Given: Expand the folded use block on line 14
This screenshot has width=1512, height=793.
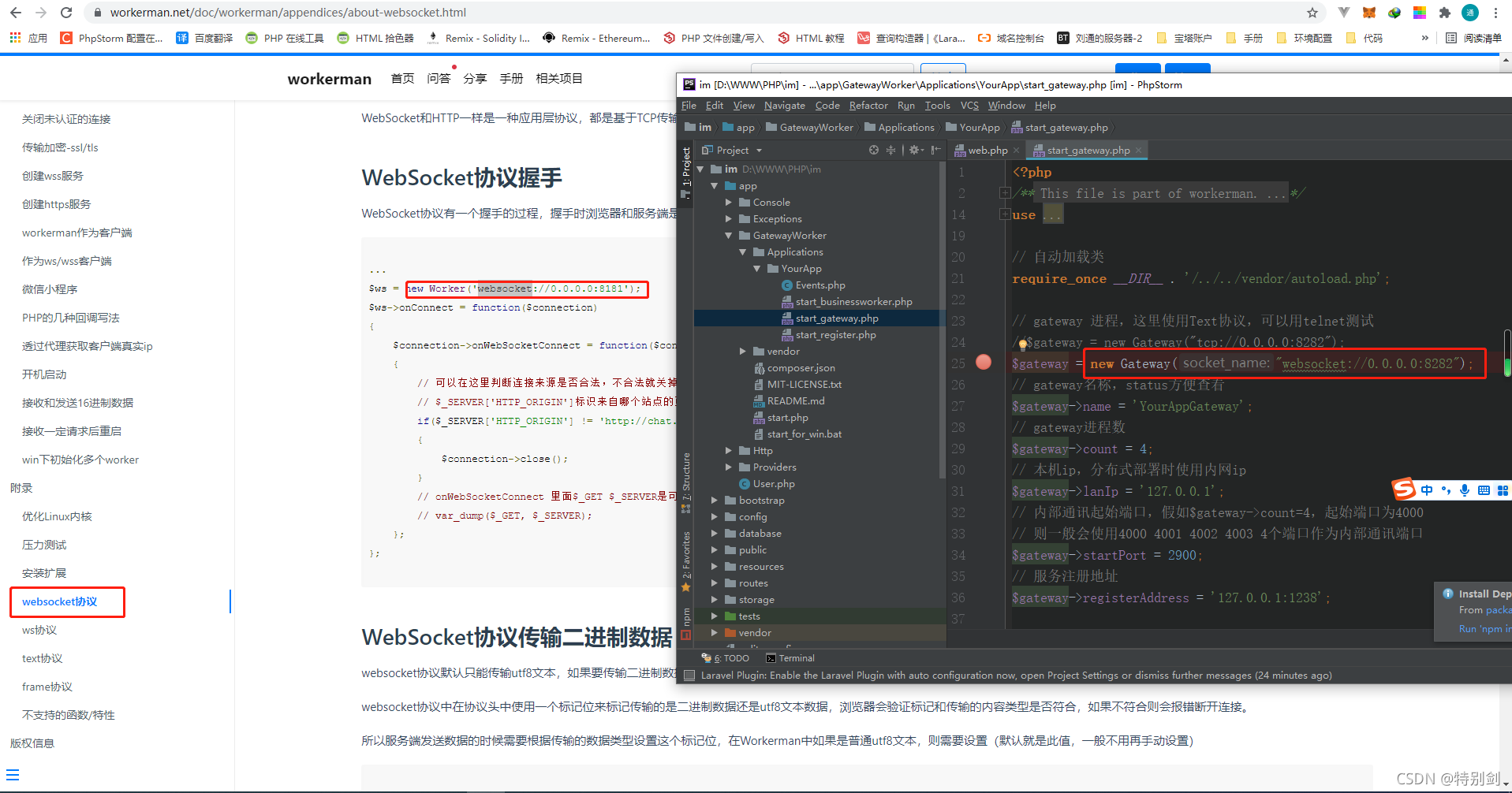Looking at the screenshot, I should [x=1005, y=214].
